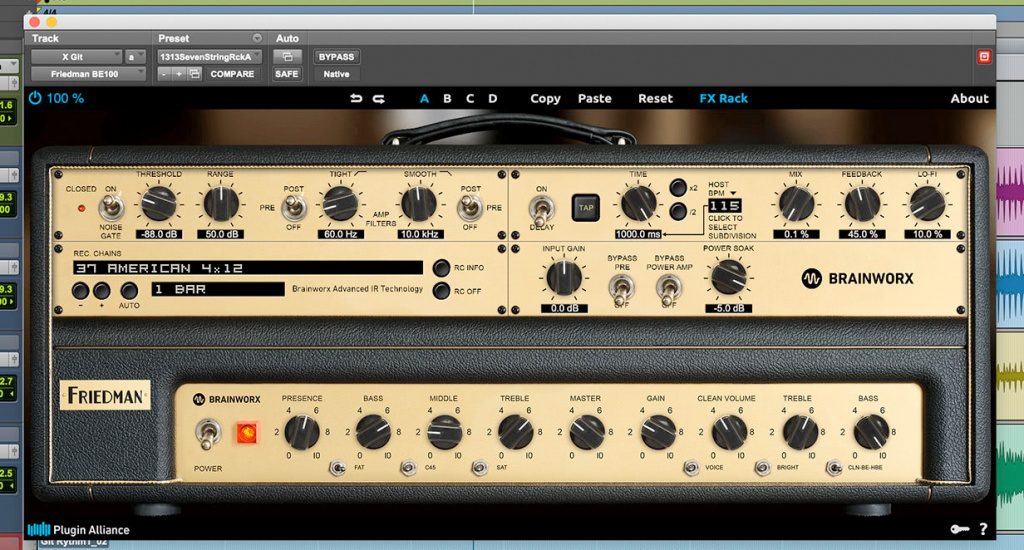Click the previous preset minus button
This screenshot has width=1024, height=550.
(164, 74)
